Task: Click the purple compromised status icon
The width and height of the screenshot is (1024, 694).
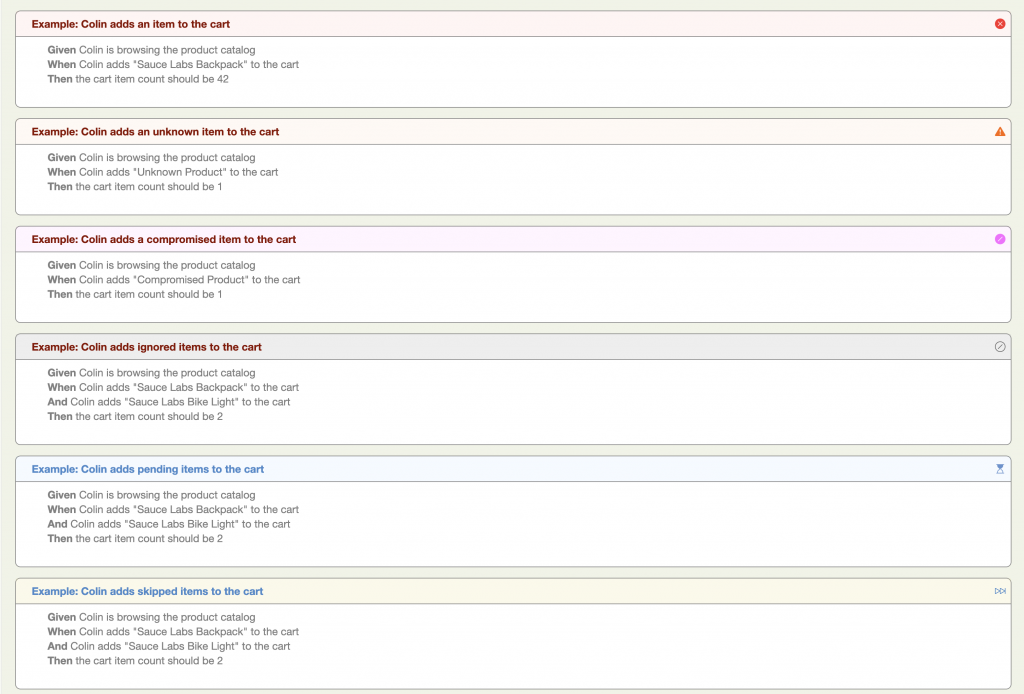Action: click(x=1000, y=239)
